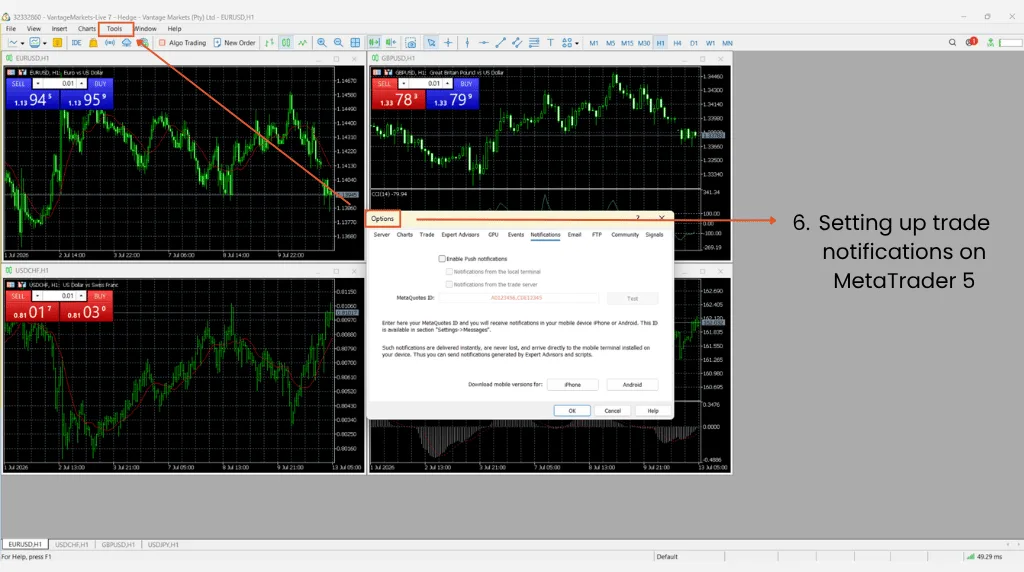Decrease GBPUSD lot size arrow
The width and height of the screenshot is (1024, 572).
[x=403, y=84]
